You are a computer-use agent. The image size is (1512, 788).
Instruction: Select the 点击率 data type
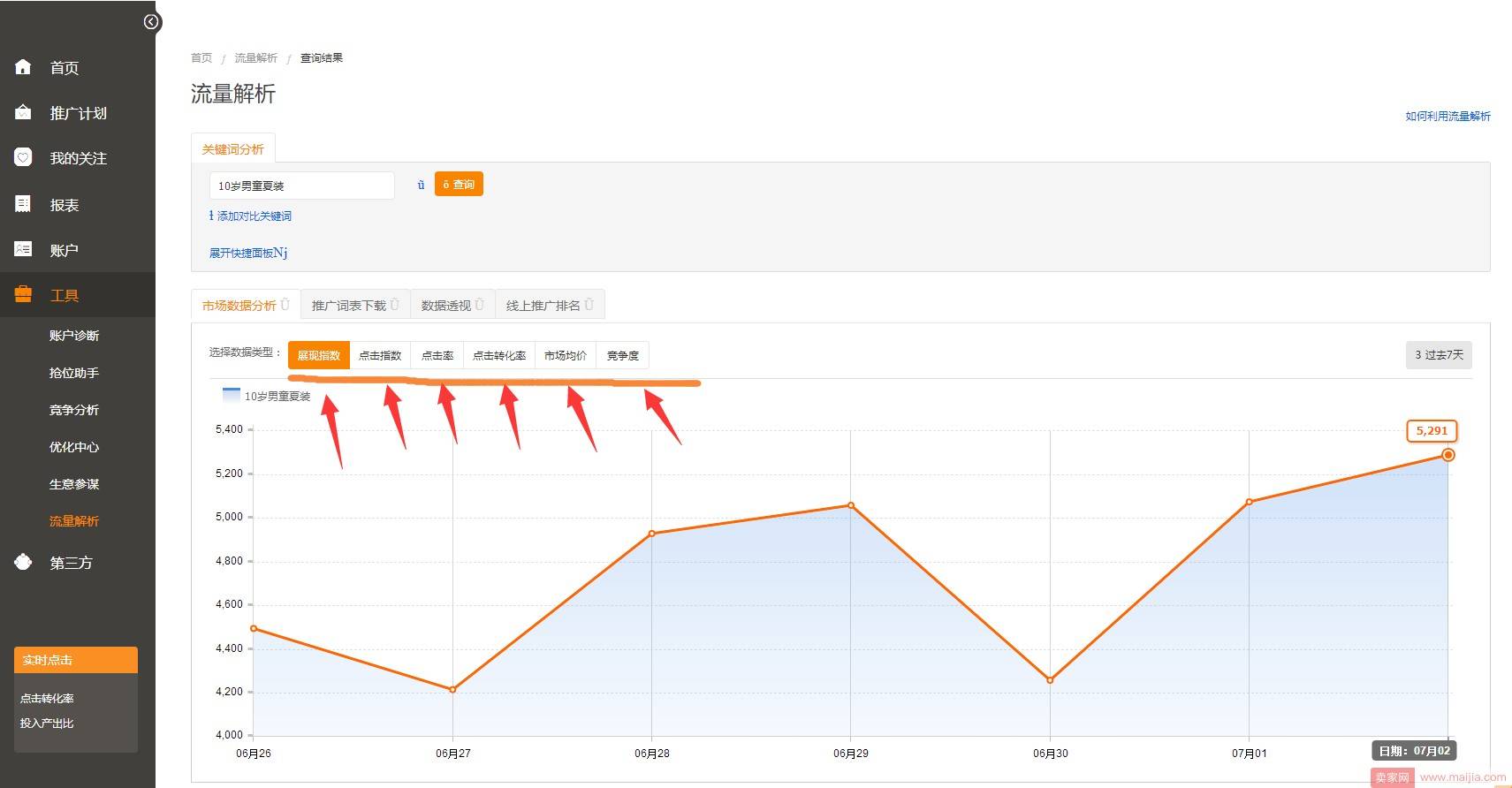click(x=437, y=355)
